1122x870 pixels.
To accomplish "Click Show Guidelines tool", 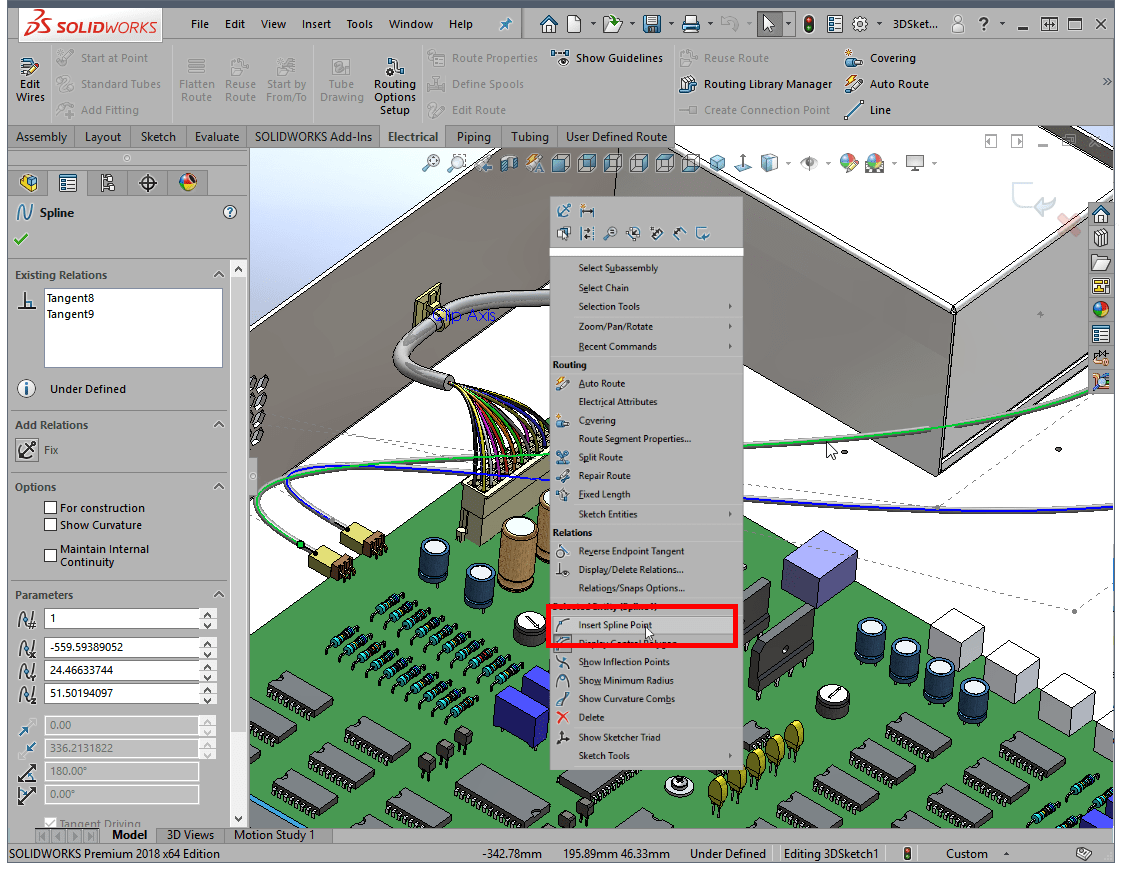I will coord(607,57).
